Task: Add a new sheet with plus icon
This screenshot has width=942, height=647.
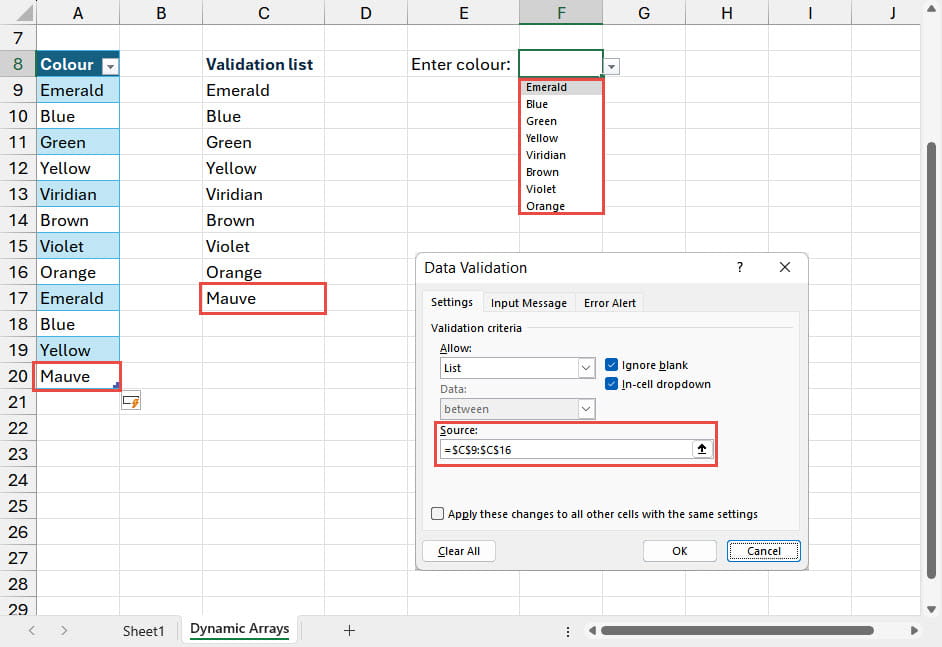Action: coord(349,630)
